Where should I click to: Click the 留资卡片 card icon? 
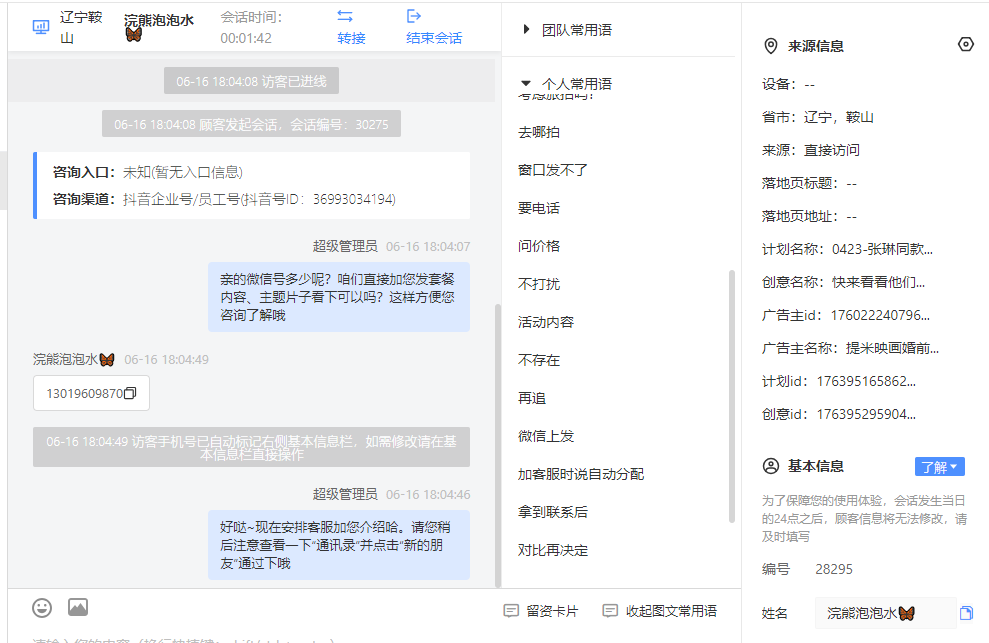point(511,611)
